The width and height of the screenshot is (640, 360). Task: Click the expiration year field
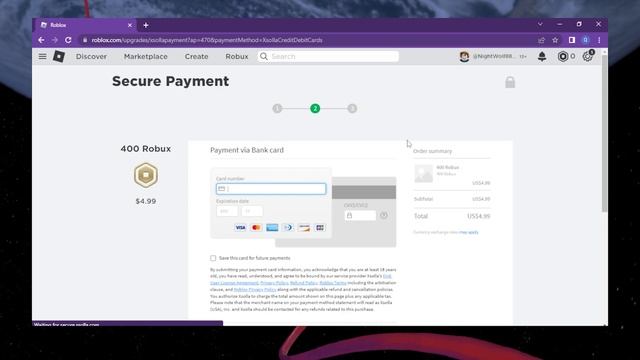pyautogui.click(x=252, y=211)
